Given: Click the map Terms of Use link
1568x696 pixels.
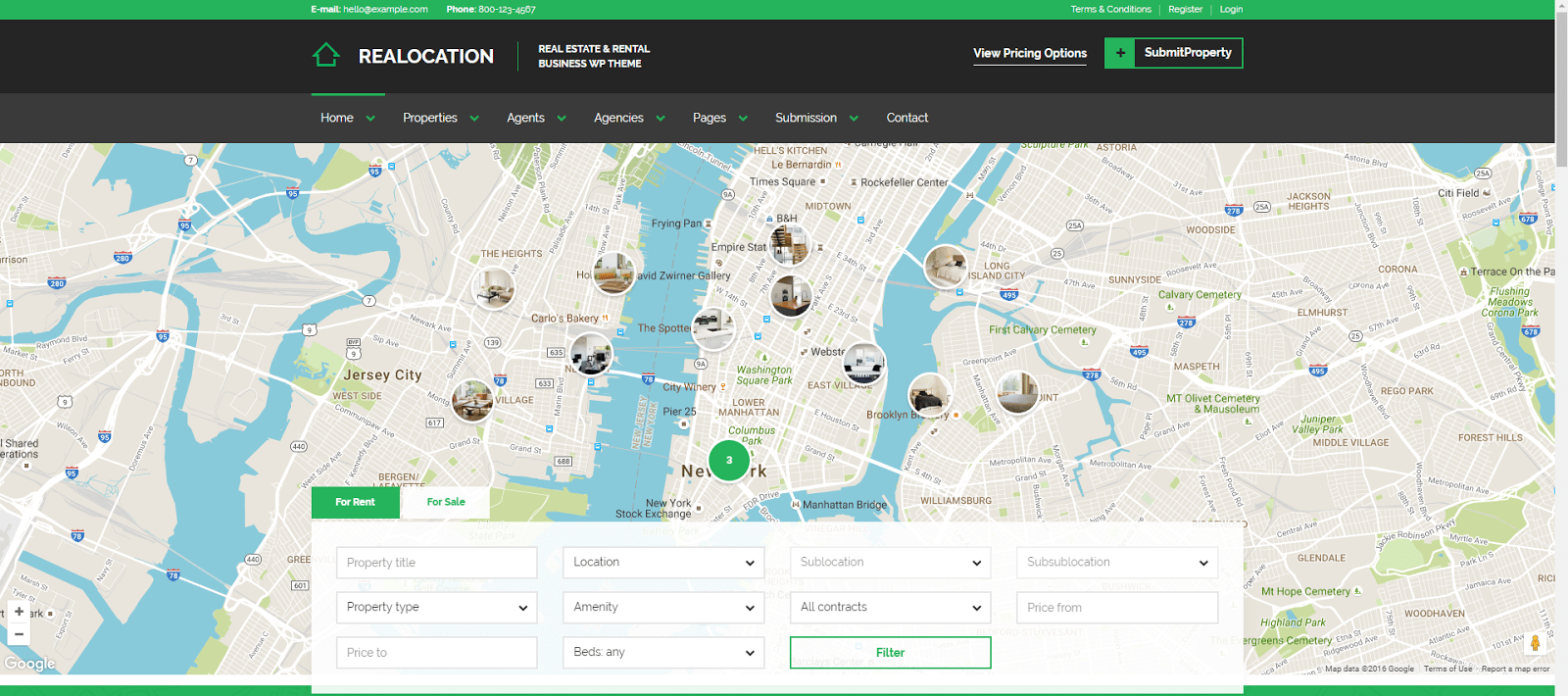Looking at the screenshot, I should click(1447, 669).
